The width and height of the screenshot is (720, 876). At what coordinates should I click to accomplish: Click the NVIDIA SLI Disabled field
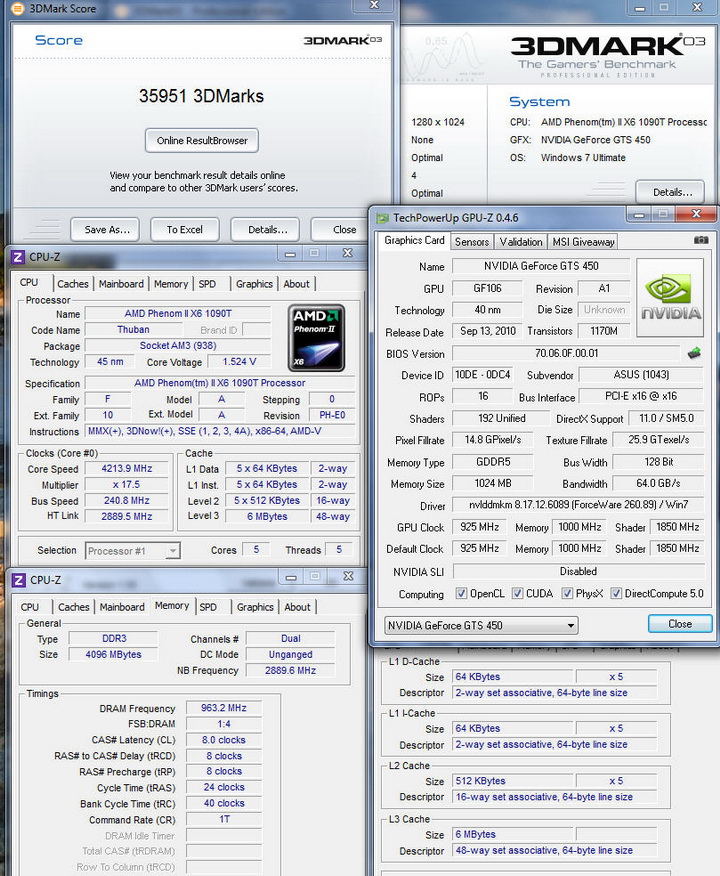[x=578, y=571]
